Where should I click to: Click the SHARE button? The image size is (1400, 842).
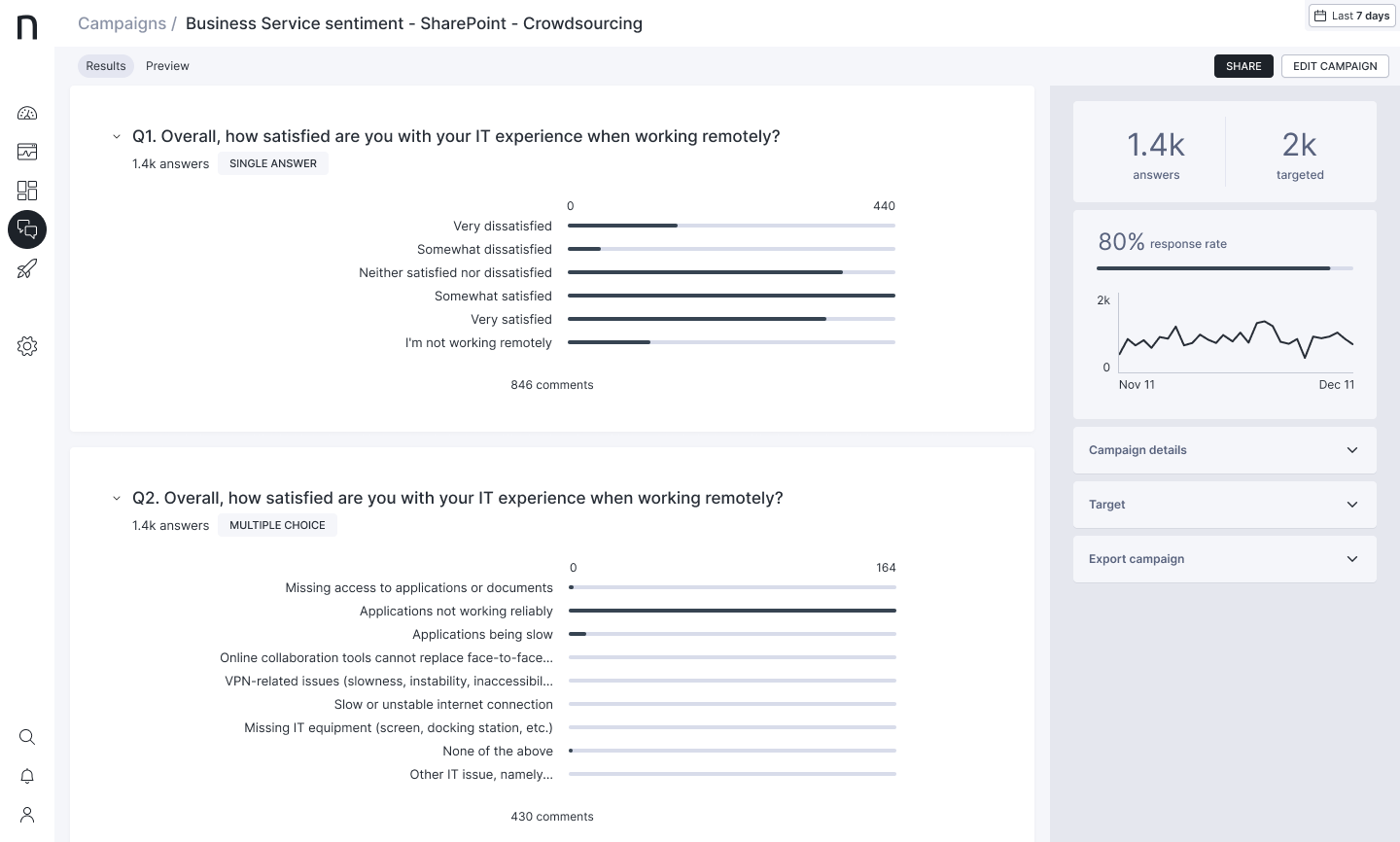[x=1242, y=66]
